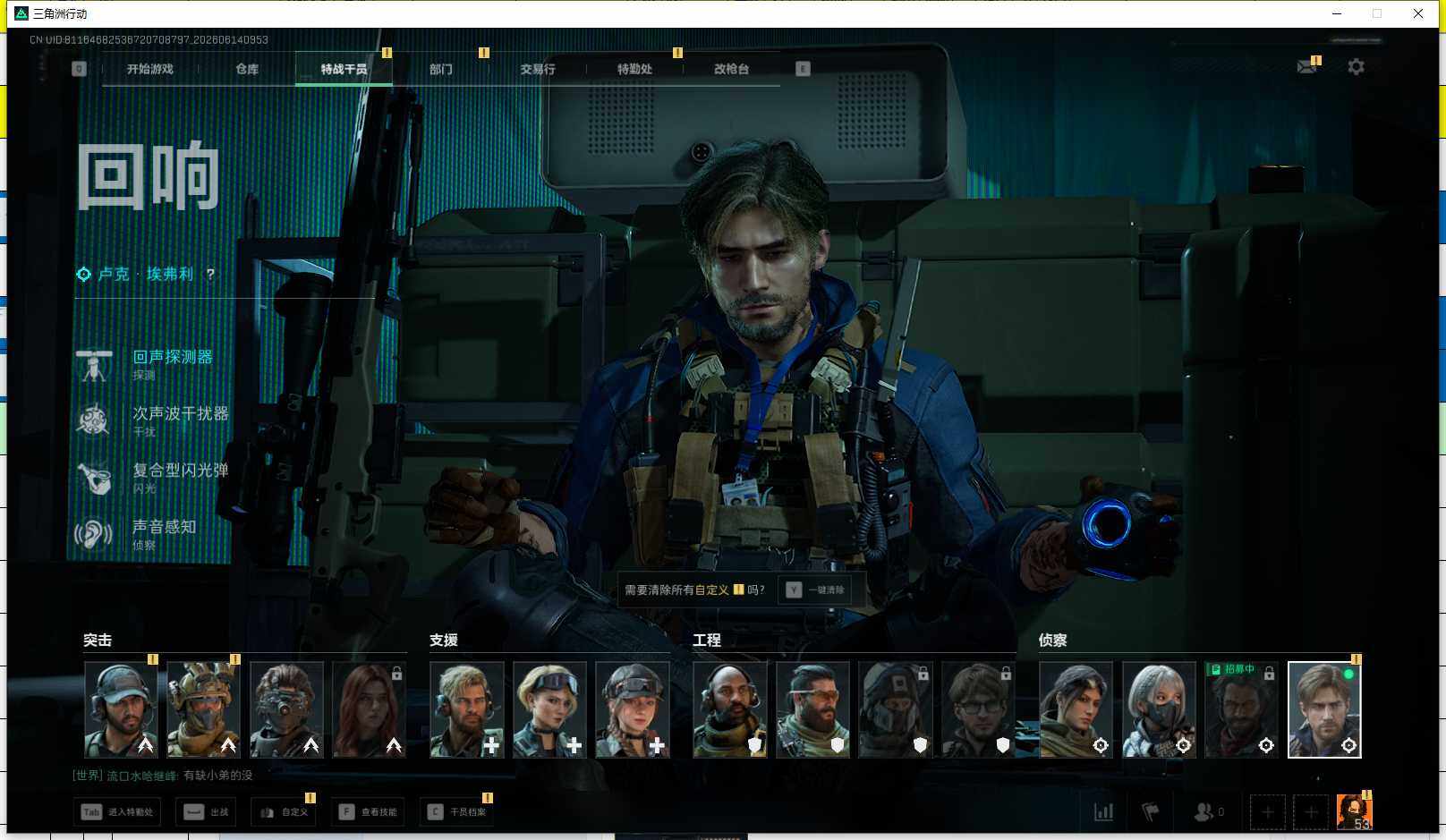Select the night-vision goggles assault operator
The image size is (1446, 840).
(286, 709)
